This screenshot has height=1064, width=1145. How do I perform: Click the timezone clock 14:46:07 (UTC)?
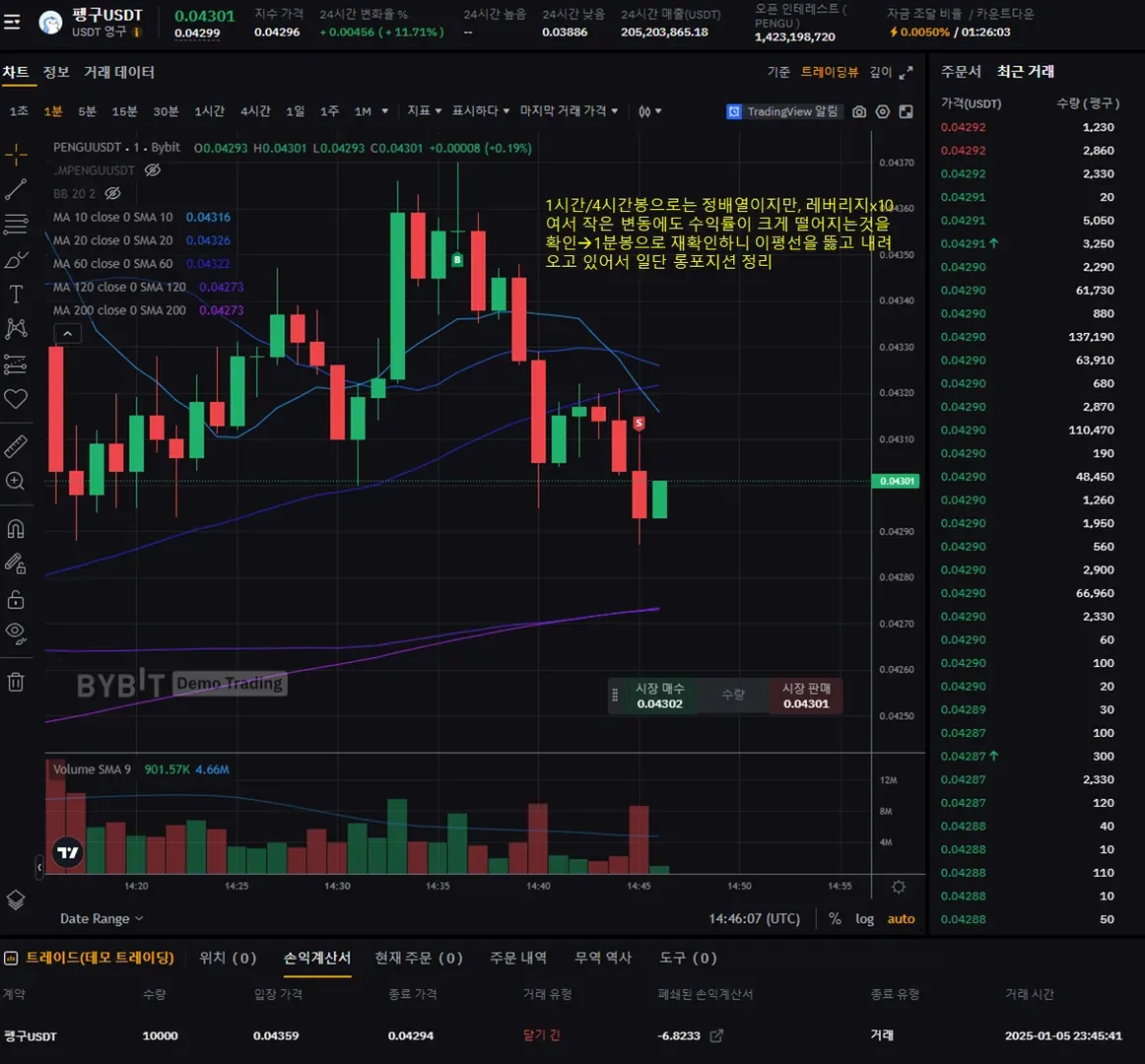(755, 918)
